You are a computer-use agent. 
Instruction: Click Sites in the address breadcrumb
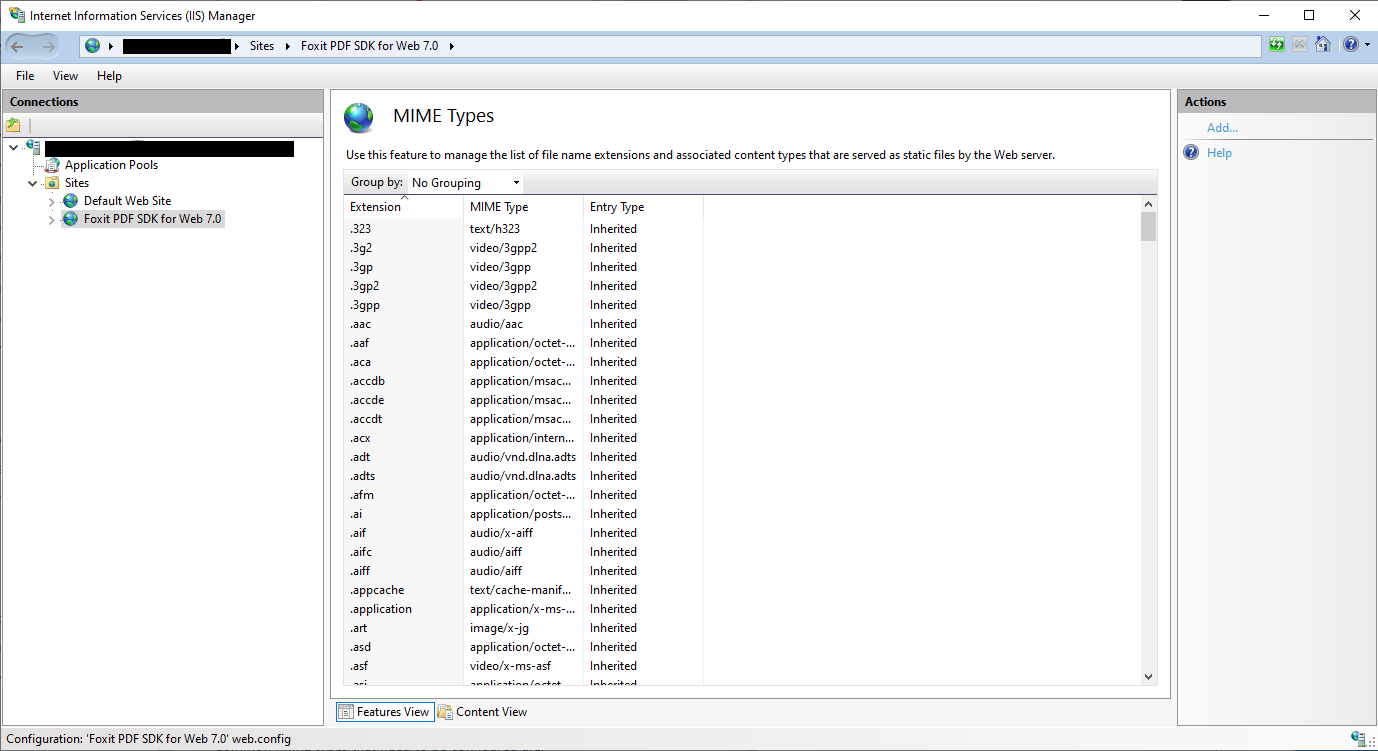pyautogui.click(x=262, y=46)
